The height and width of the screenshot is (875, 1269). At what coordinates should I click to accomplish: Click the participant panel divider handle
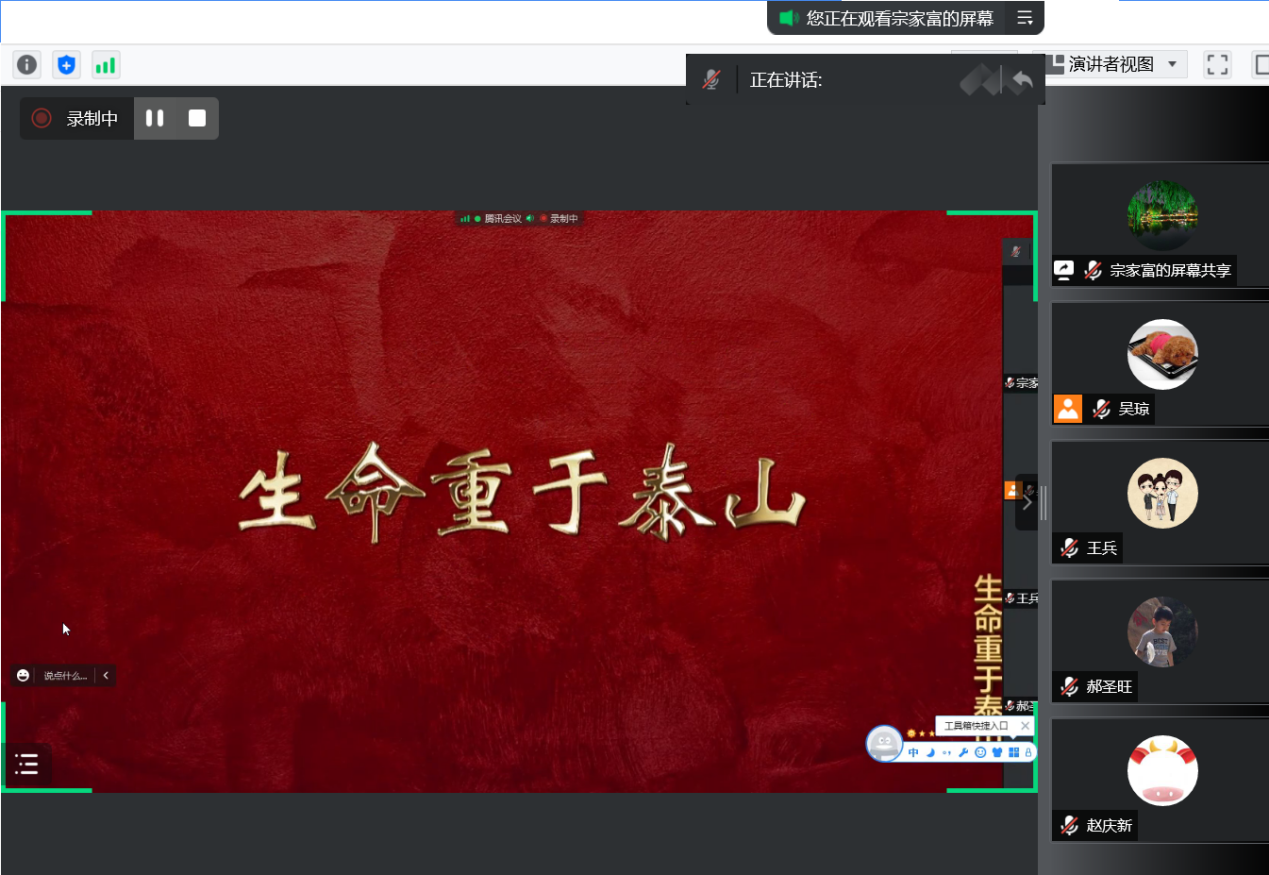[x=1043, y=503]
